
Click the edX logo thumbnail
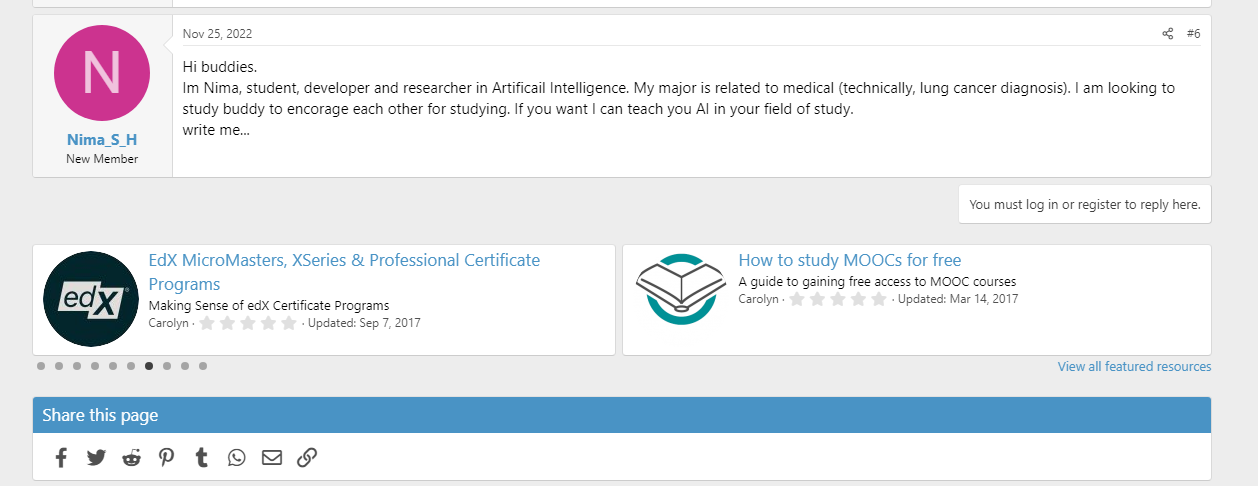(91, 299)
